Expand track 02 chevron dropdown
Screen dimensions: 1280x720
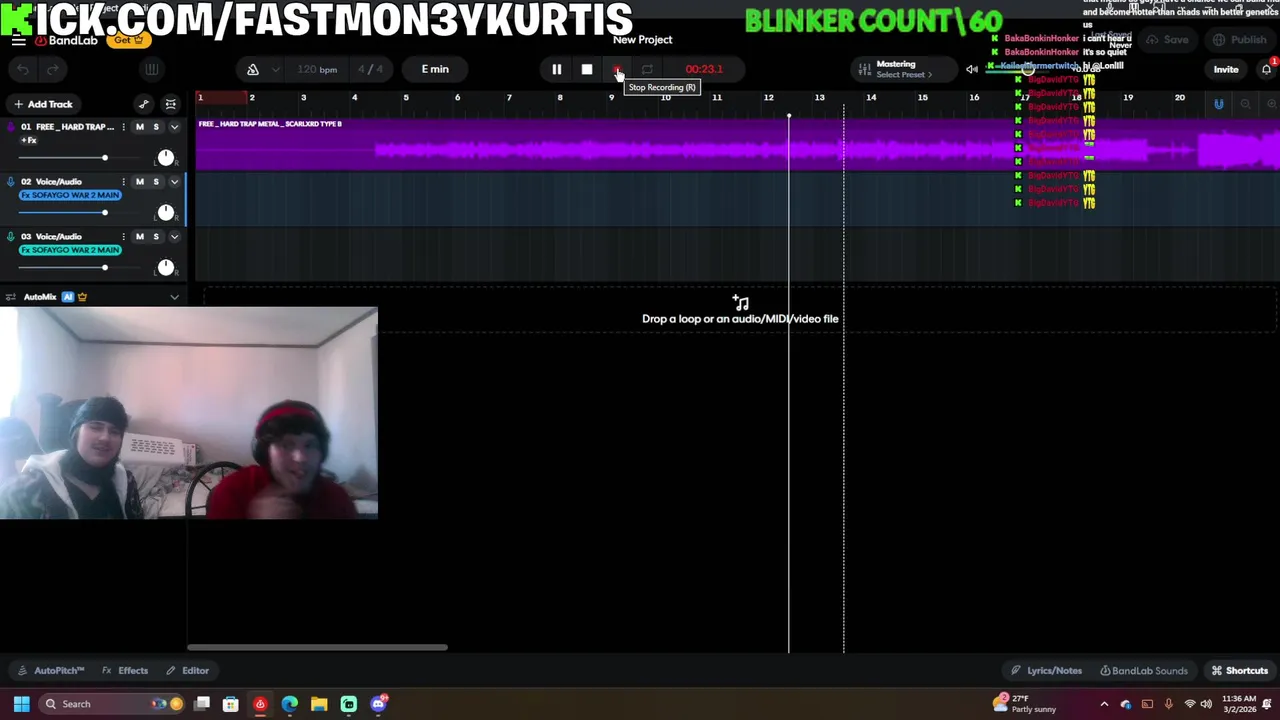(174, 182)
